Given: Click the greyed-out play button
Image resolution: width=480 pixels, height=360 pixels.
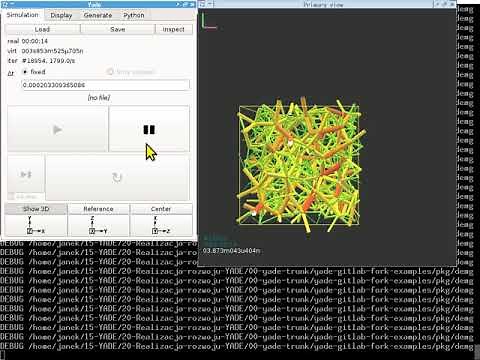Looking at the screenshot, I should [x=58, y=129].
